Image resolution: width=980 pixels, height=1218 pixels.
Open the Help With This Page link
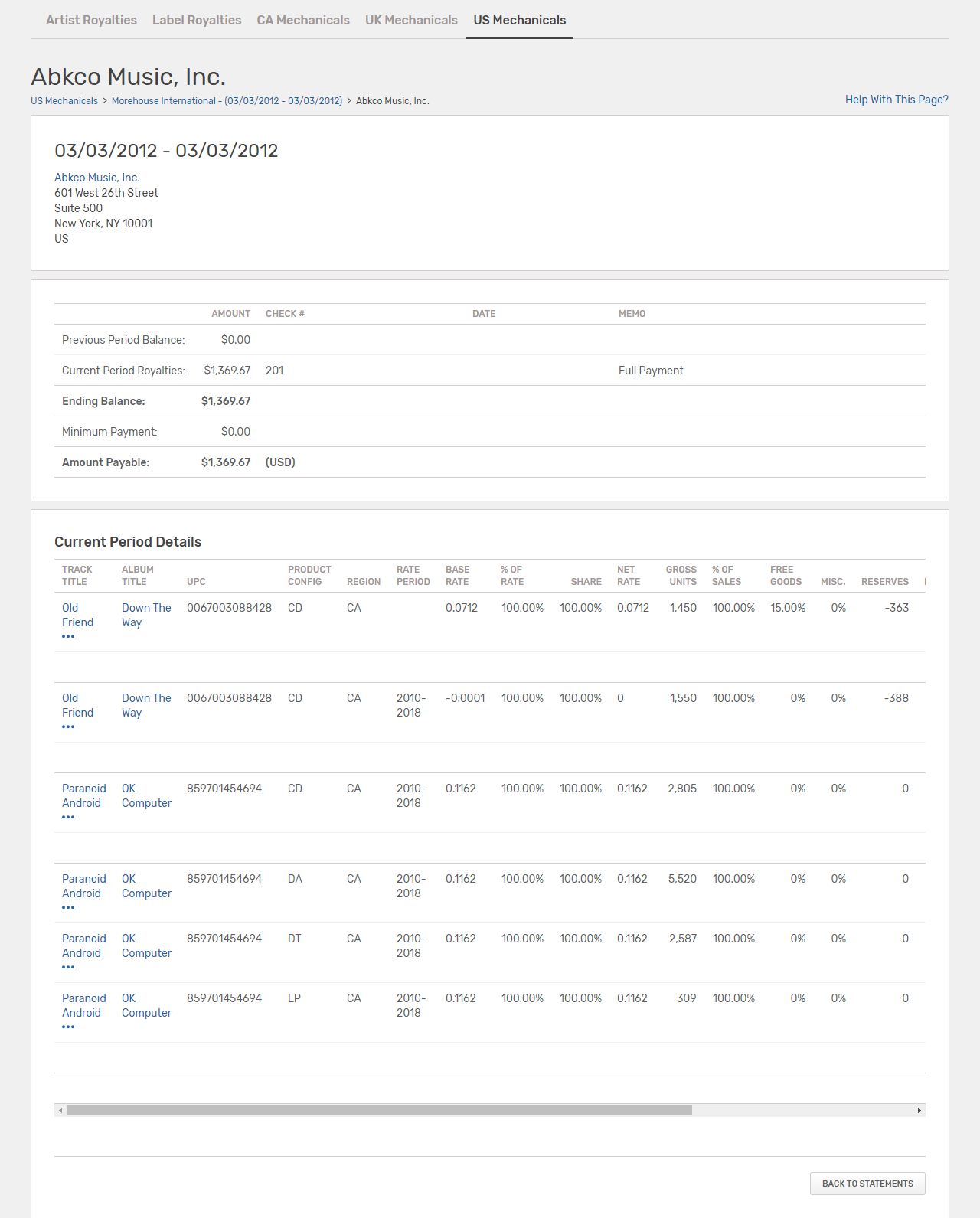pyautogui.click(x=897, y=100)
